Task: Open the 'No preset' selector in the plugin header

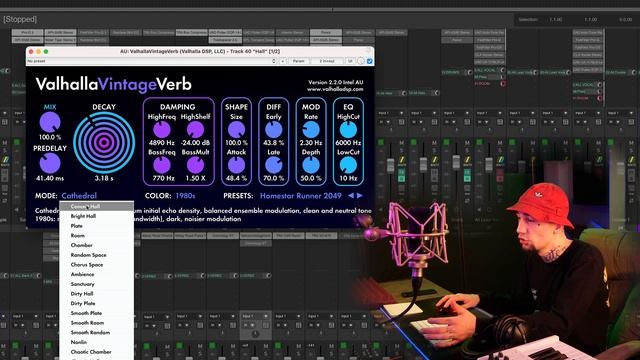Action: coord(151,61)
